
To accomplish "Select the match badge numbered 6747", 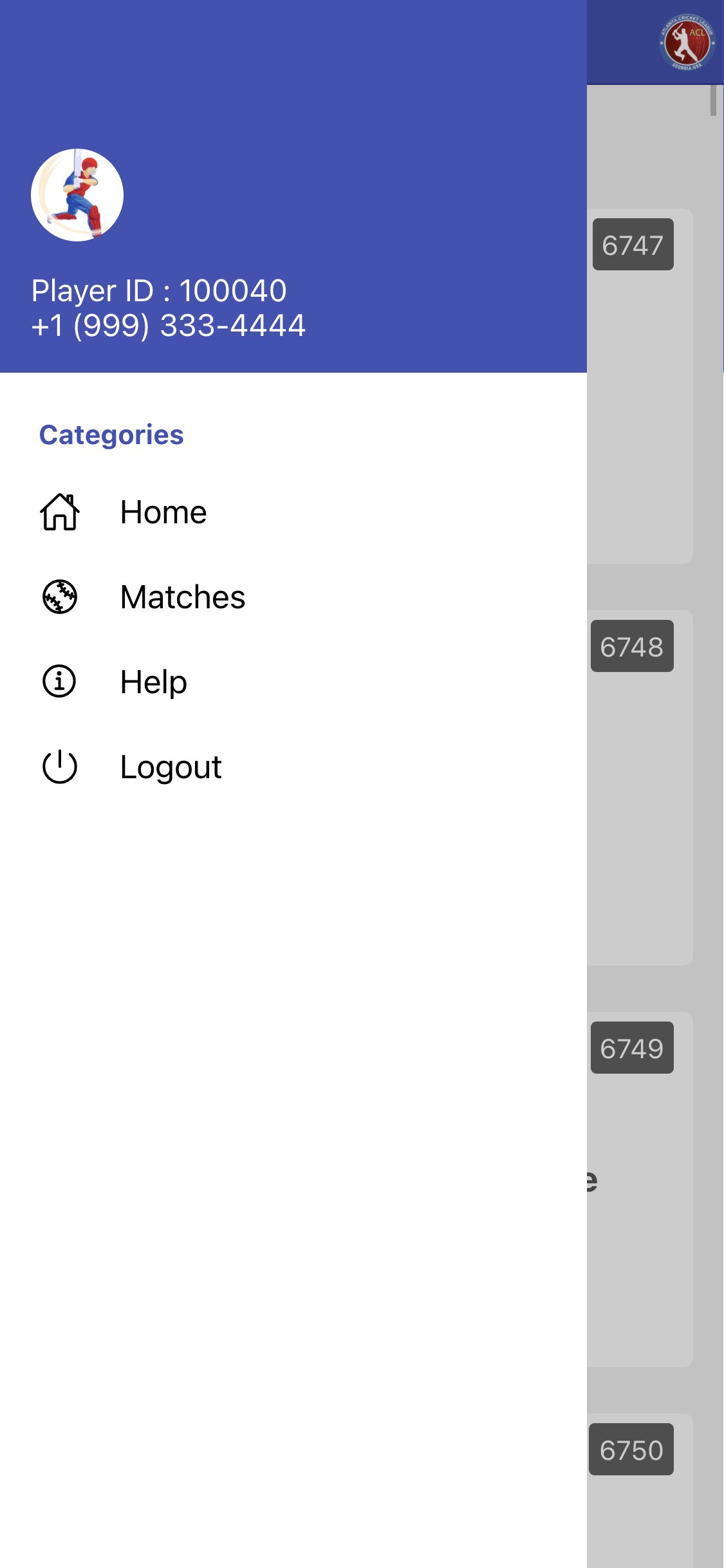I will [633, 245].
